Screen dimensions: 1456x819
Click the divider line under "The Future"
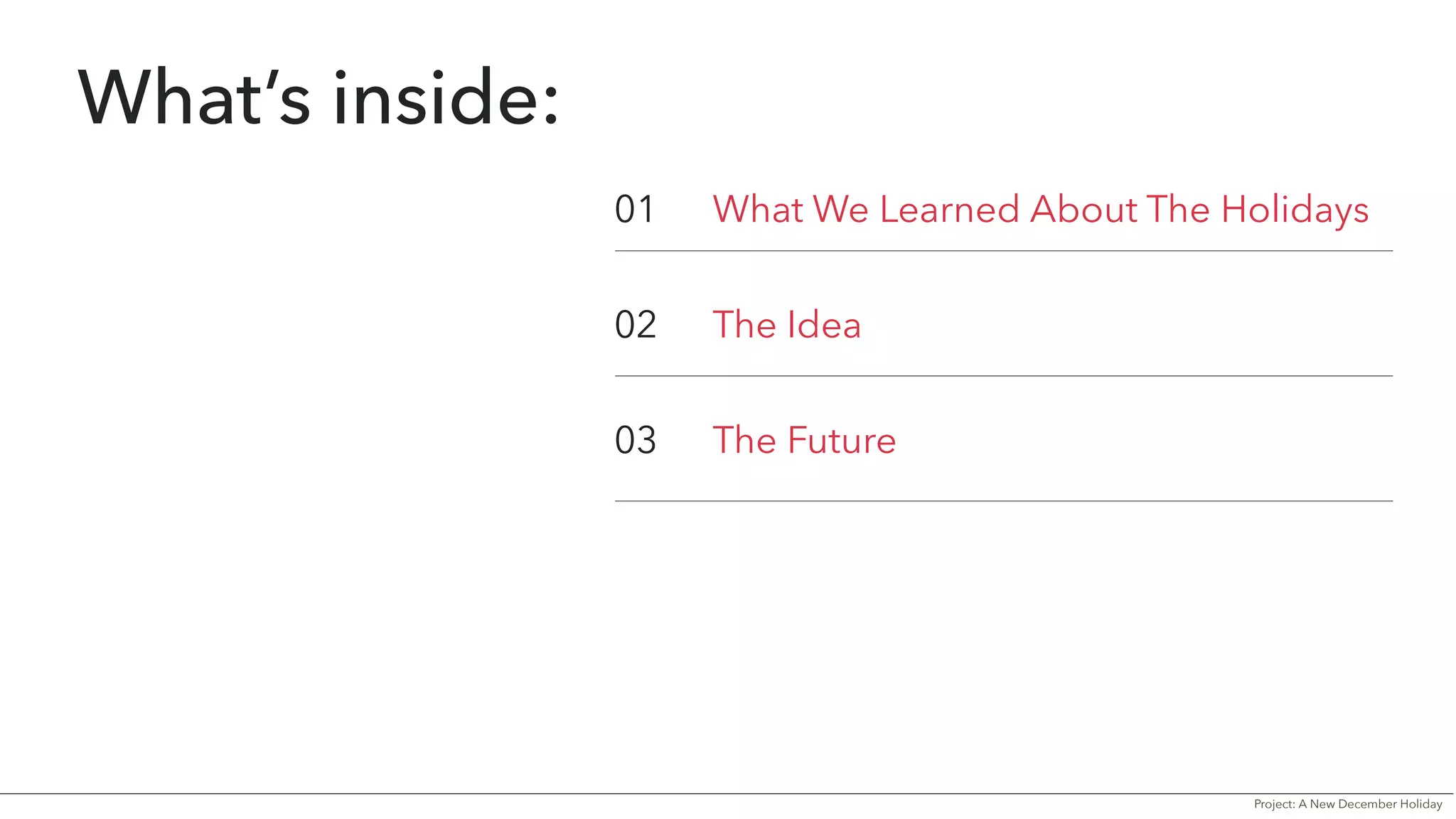[1003, 501]
